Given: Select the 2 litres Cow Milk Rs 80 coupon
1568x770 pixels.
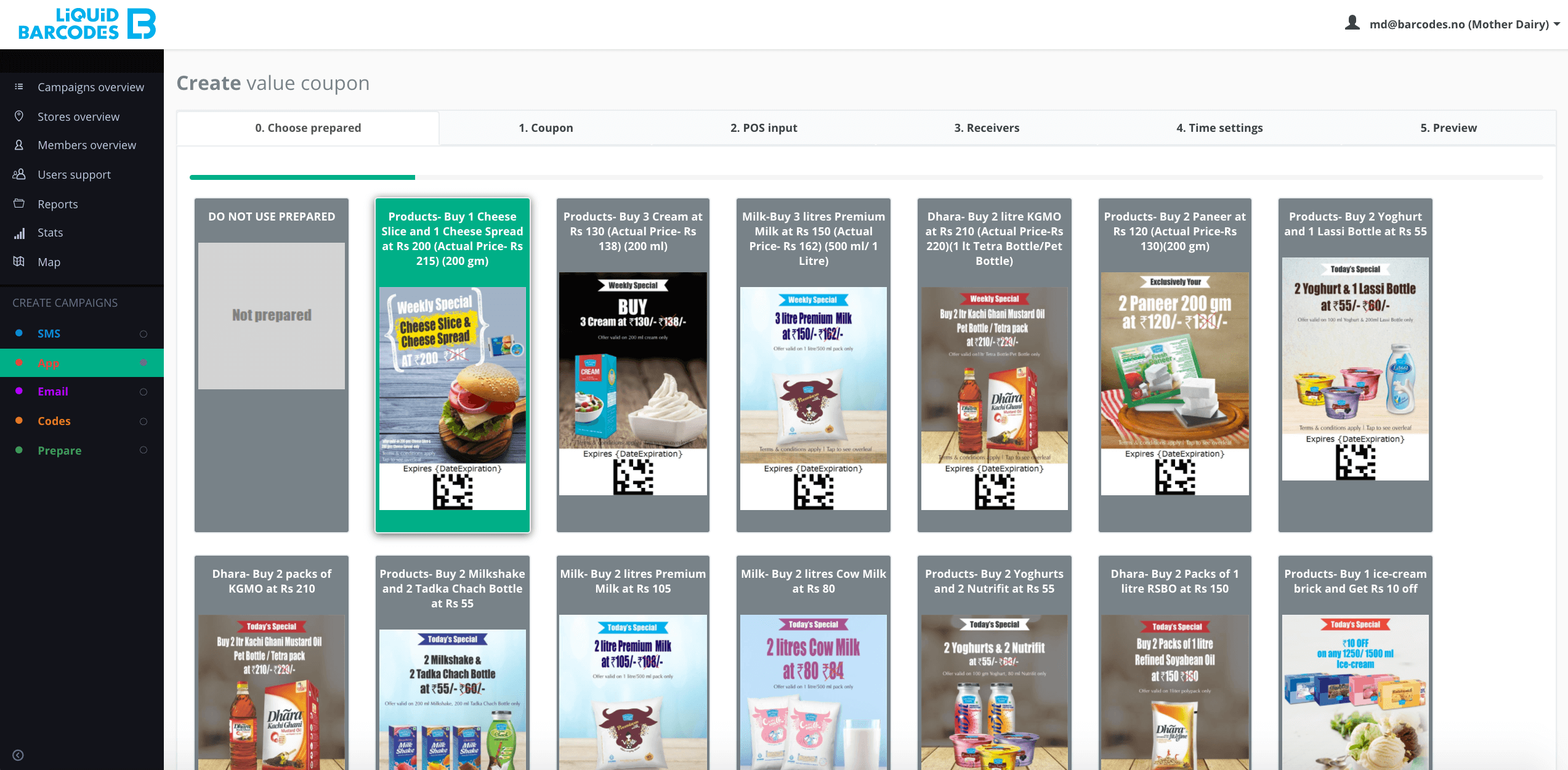Looking at the screenshot, I should click(x=814, y=663).
